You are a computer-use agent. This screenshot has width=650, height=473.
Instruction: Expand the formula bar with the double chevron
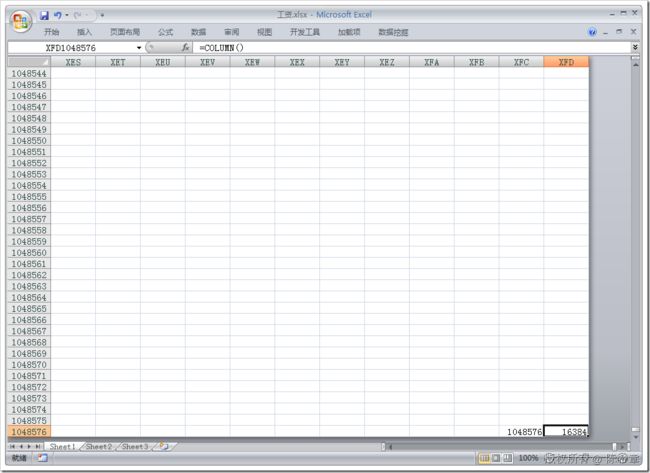coord(635,48)
